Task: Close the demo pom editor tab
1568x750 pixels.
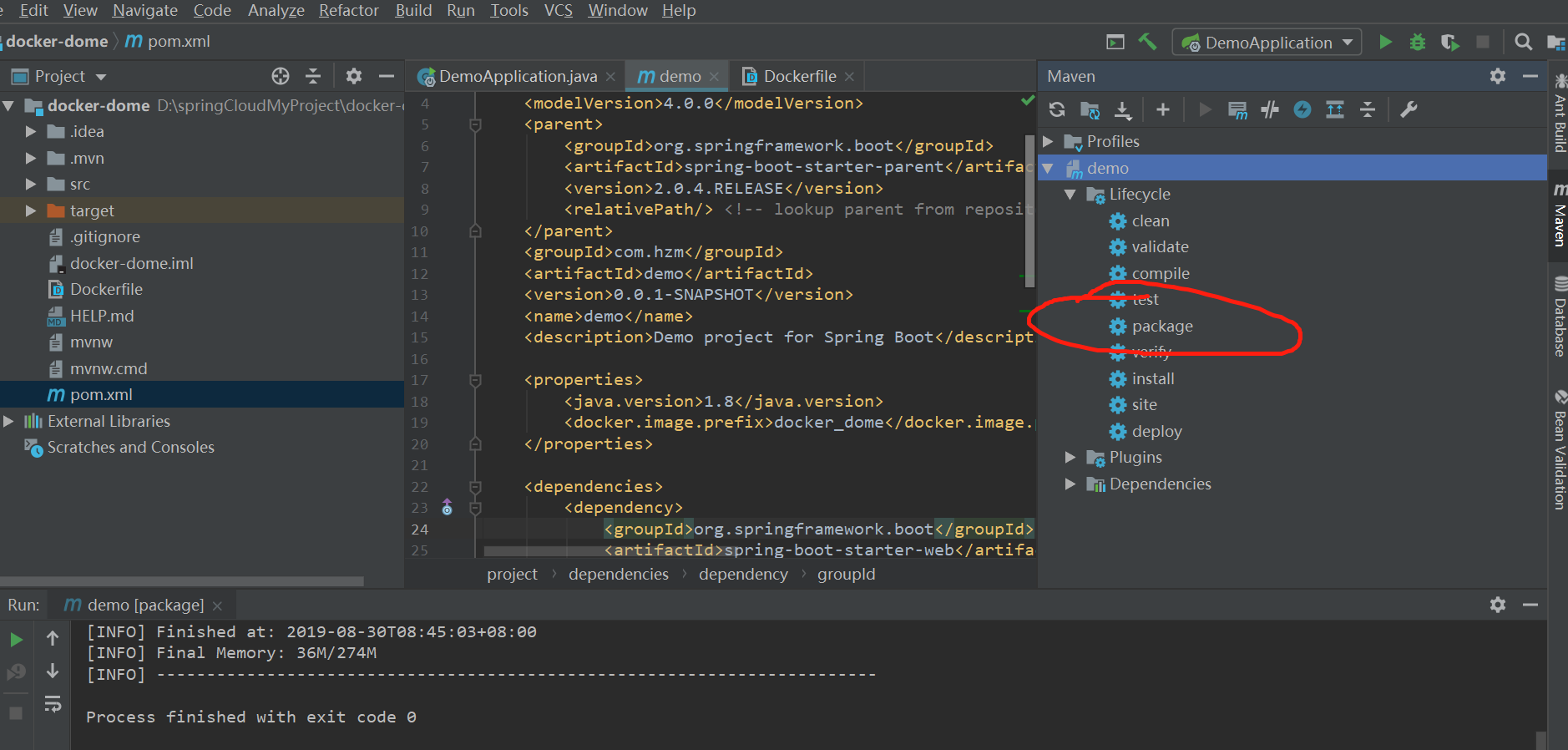Action: coord(714,77)
